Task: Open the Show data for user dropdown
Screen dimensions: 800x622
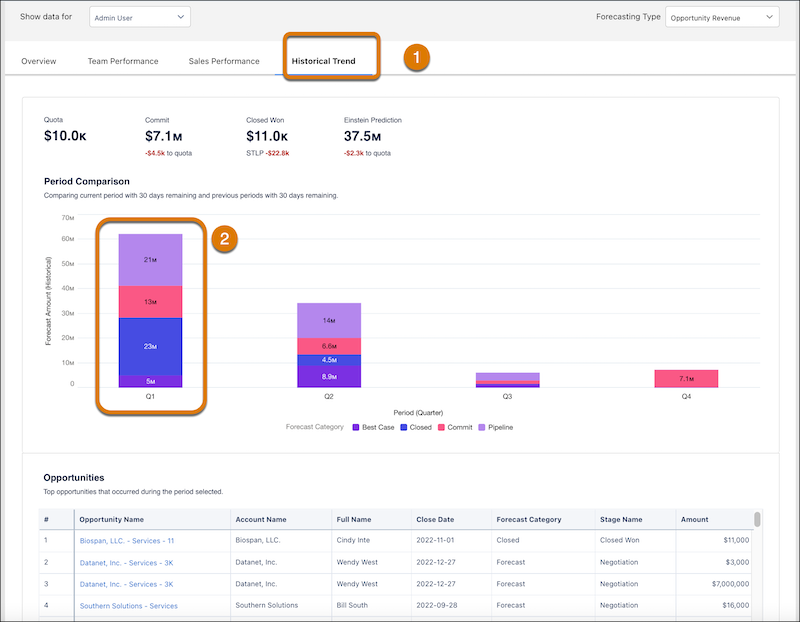Action: pyautogui.click(x=137, y=16)
